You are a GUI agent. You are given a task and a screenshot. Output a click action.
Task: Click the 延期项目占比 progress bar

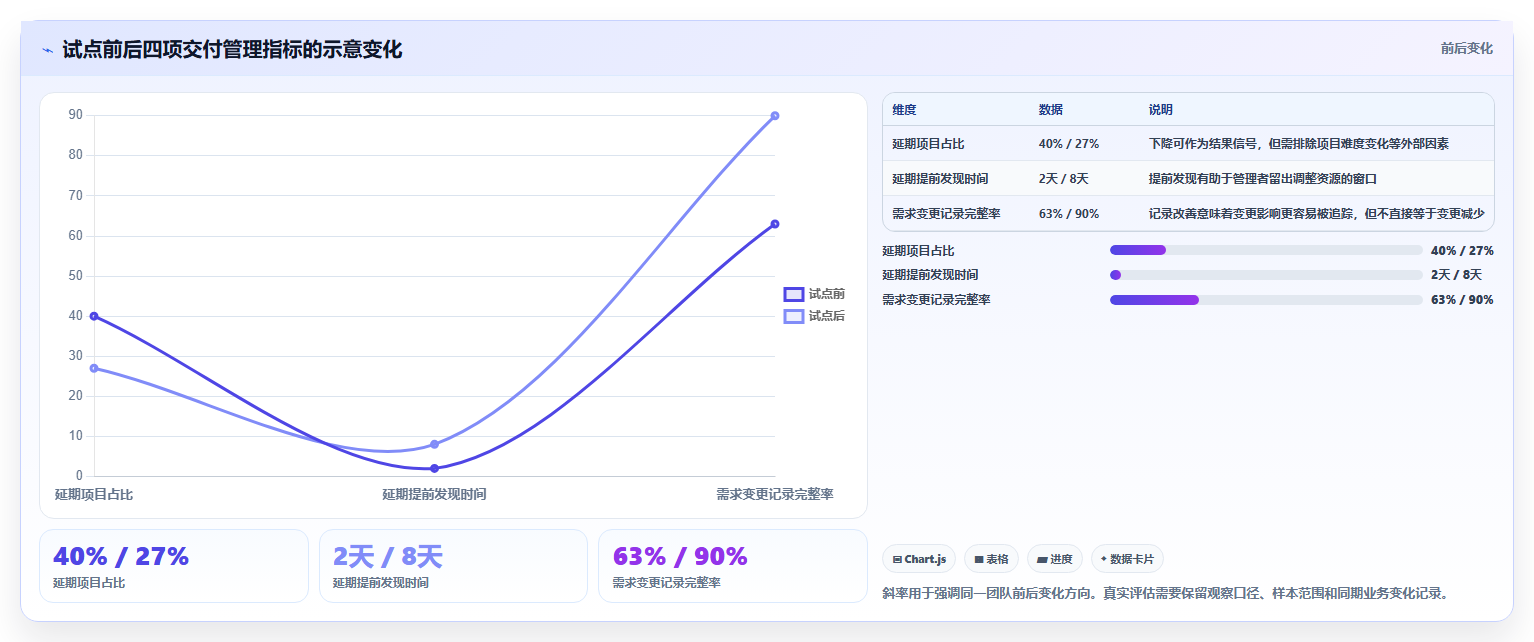[x=1266, y=250]
